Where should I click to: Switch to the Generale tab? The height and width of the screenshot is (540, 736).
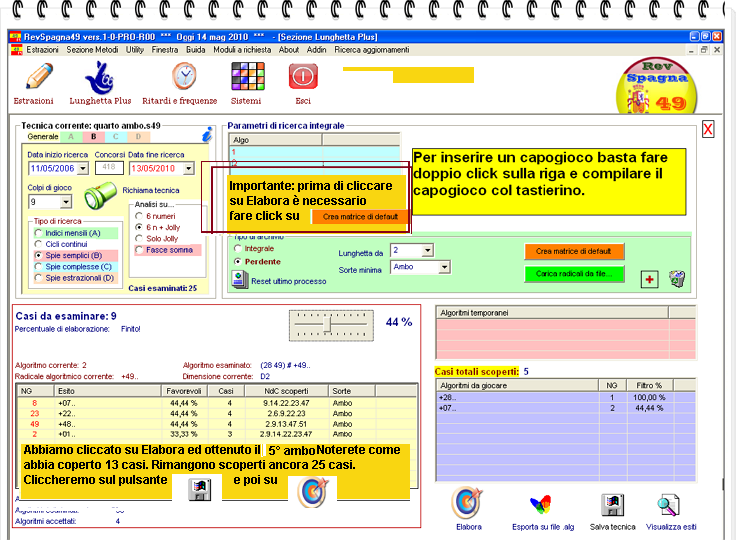[x=43, y=137]
